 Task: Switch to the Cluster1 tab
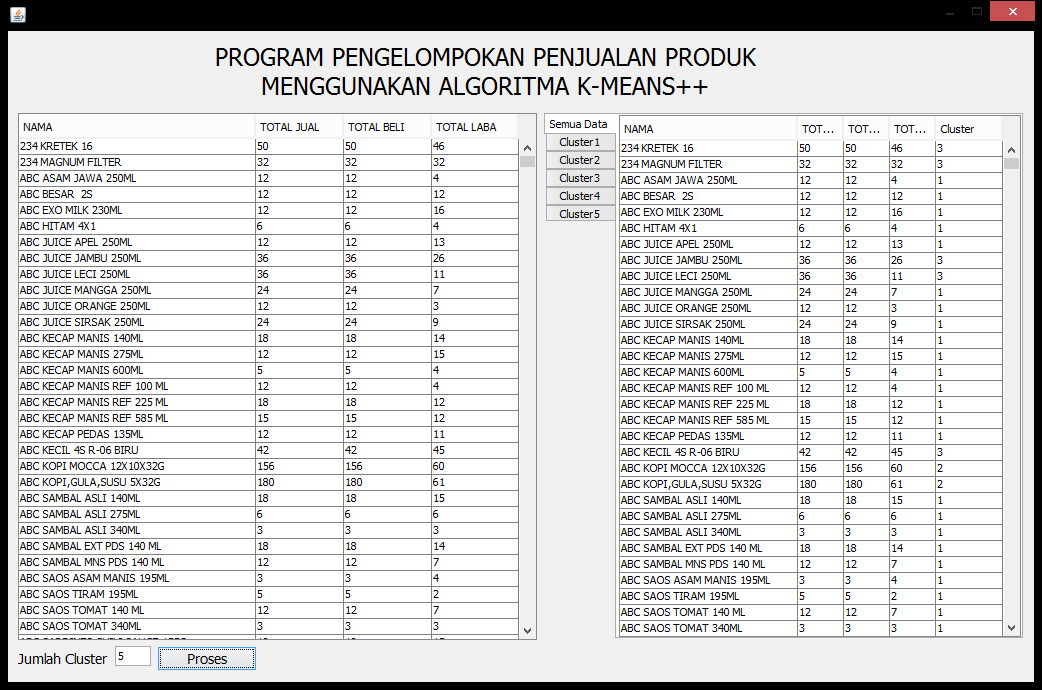click(x=580, y=142)
